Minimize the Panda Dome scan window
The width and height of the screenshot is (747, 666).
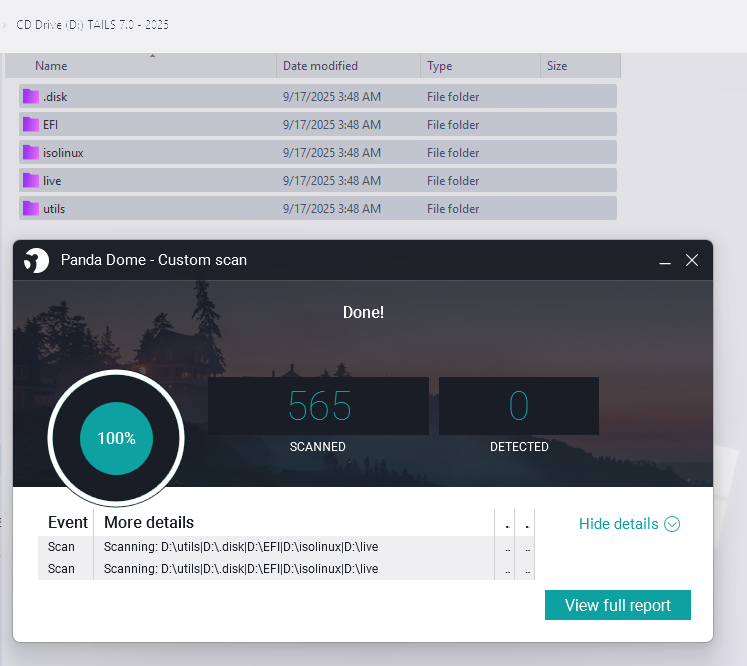pos(665,261)
